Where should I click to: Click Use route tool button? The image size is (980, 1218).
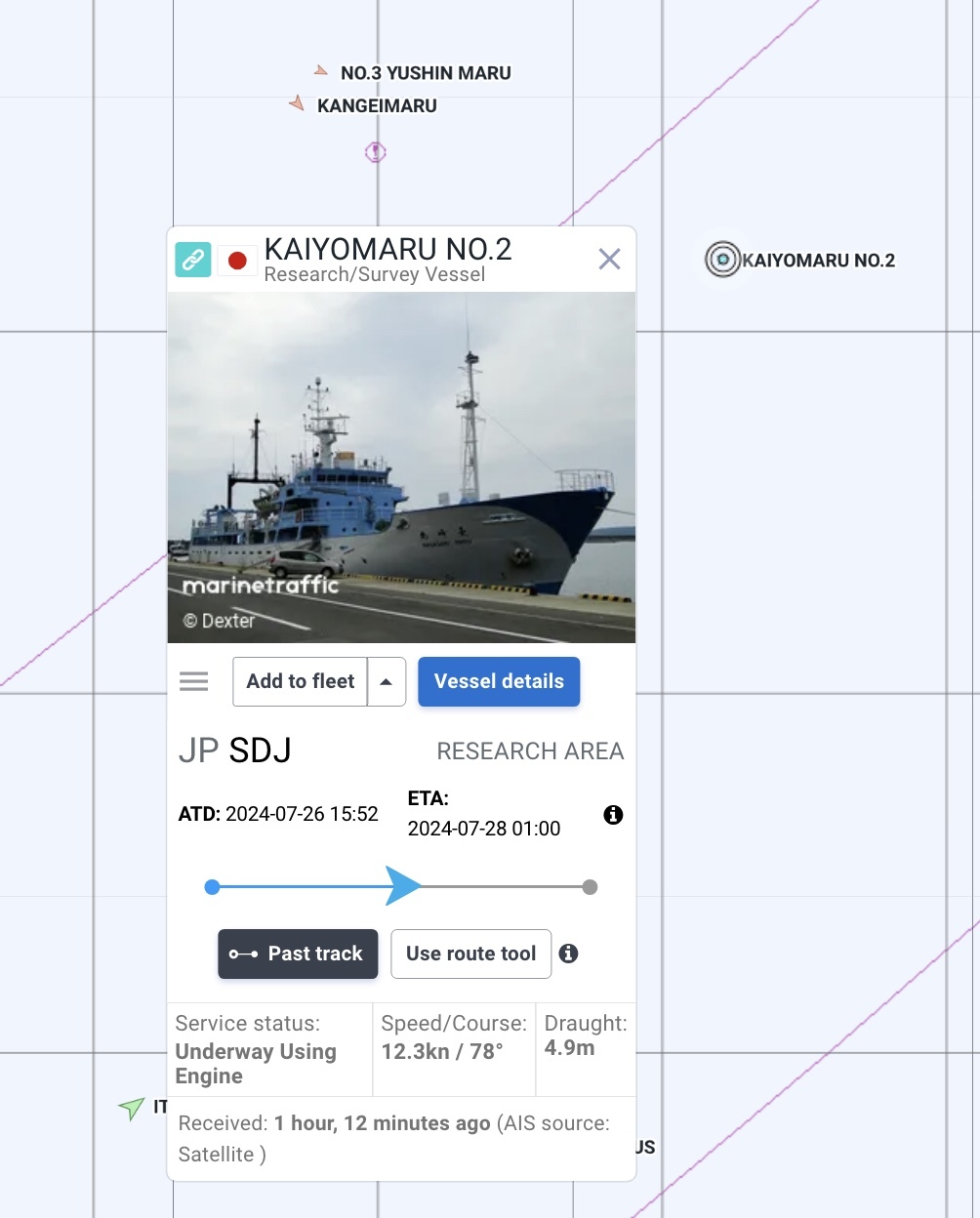point(471,954)
